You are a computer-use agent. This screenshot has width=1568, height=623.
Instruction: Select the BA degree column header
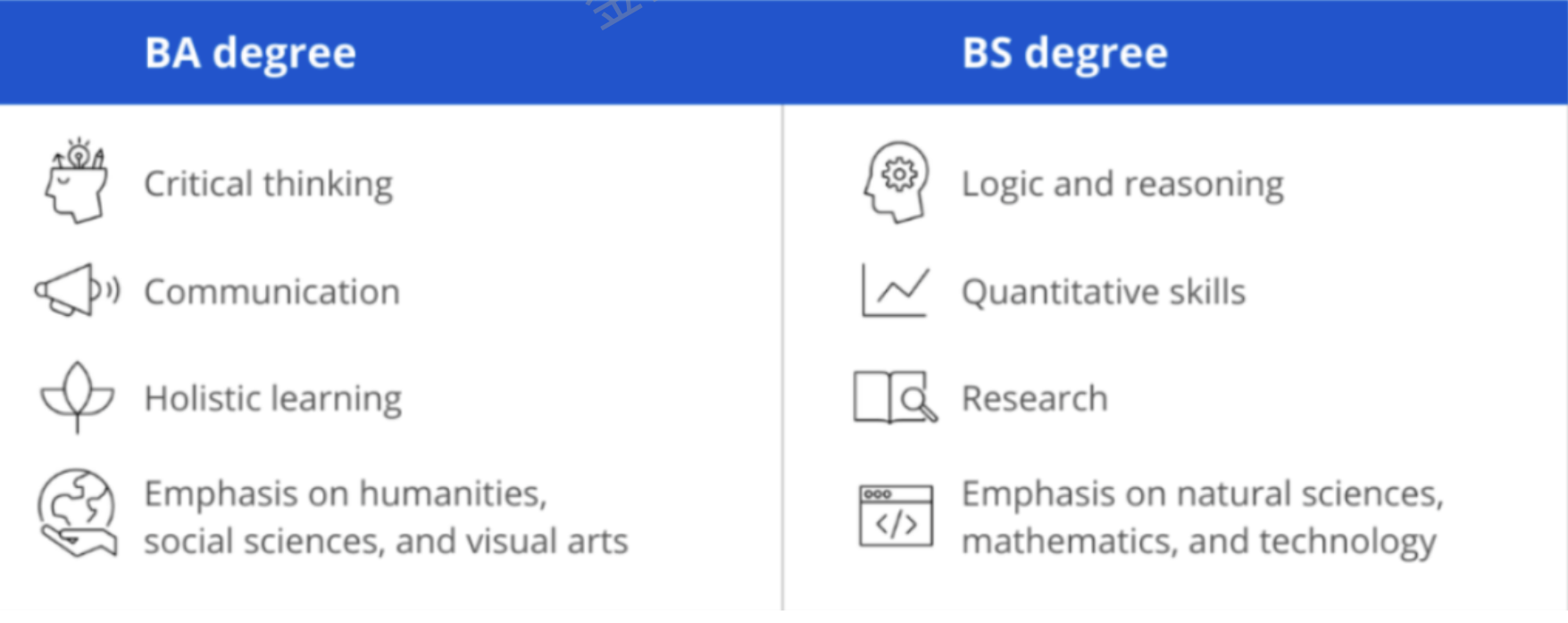[250, 53]
